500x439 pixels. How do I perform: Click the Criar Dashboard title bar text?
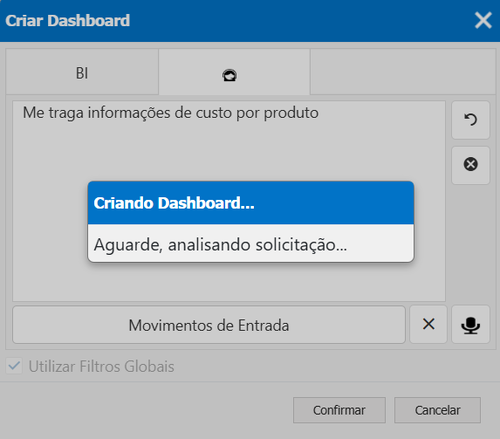click(x=68, y=21)
